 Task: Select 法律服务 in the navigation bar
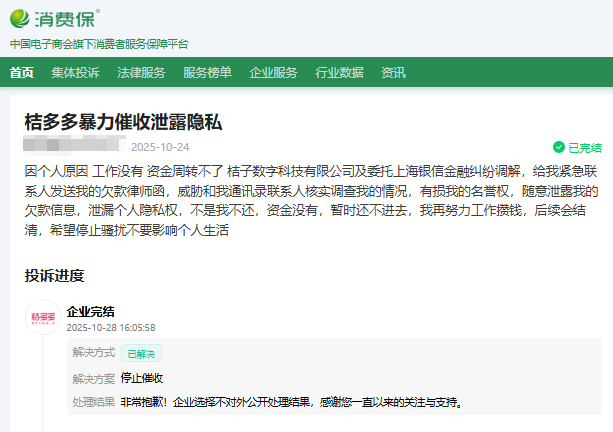click(141, 72)
